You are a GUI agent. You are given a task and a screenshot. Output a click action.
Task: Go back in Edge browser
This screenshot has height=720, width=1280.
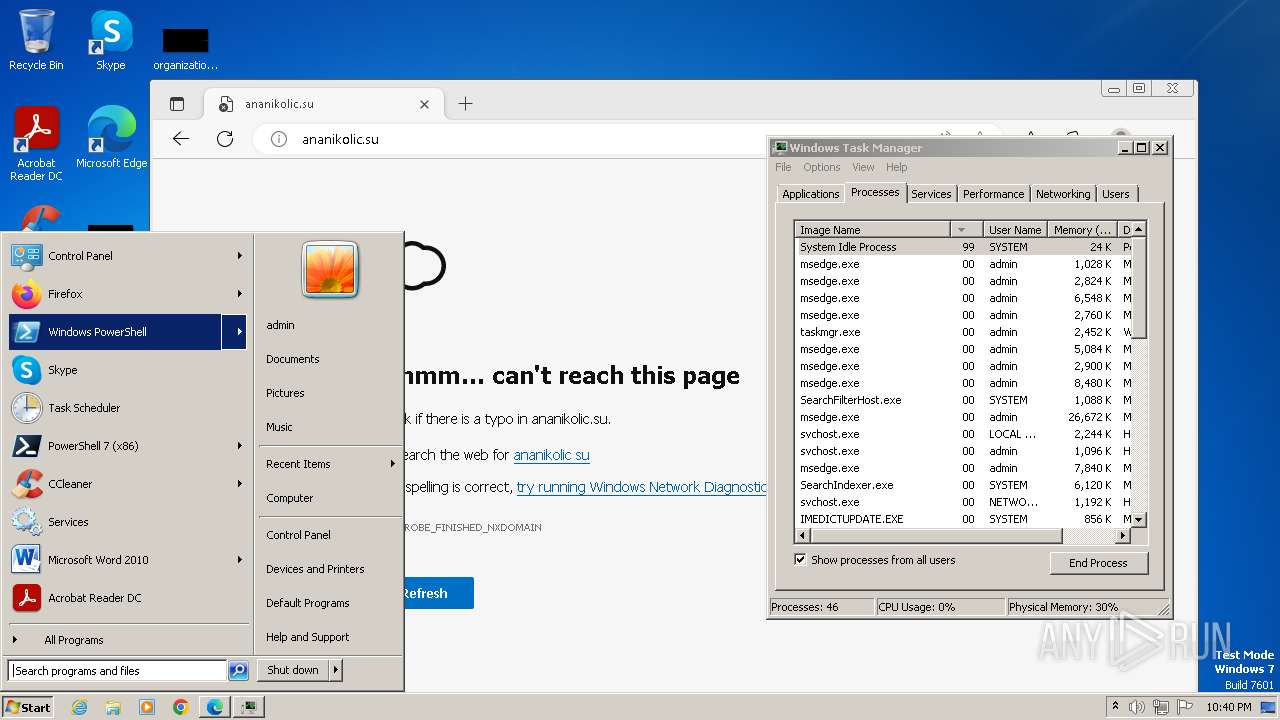coord(181,139)
